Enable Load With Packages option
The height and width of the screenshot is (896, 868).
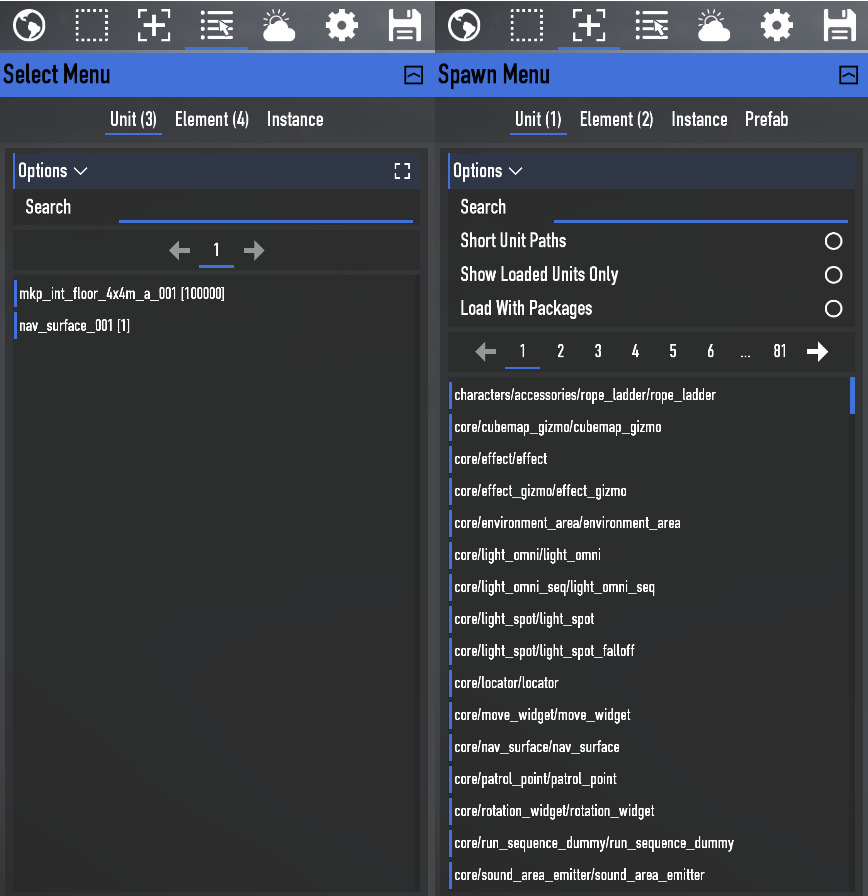[x=833, y=309]
